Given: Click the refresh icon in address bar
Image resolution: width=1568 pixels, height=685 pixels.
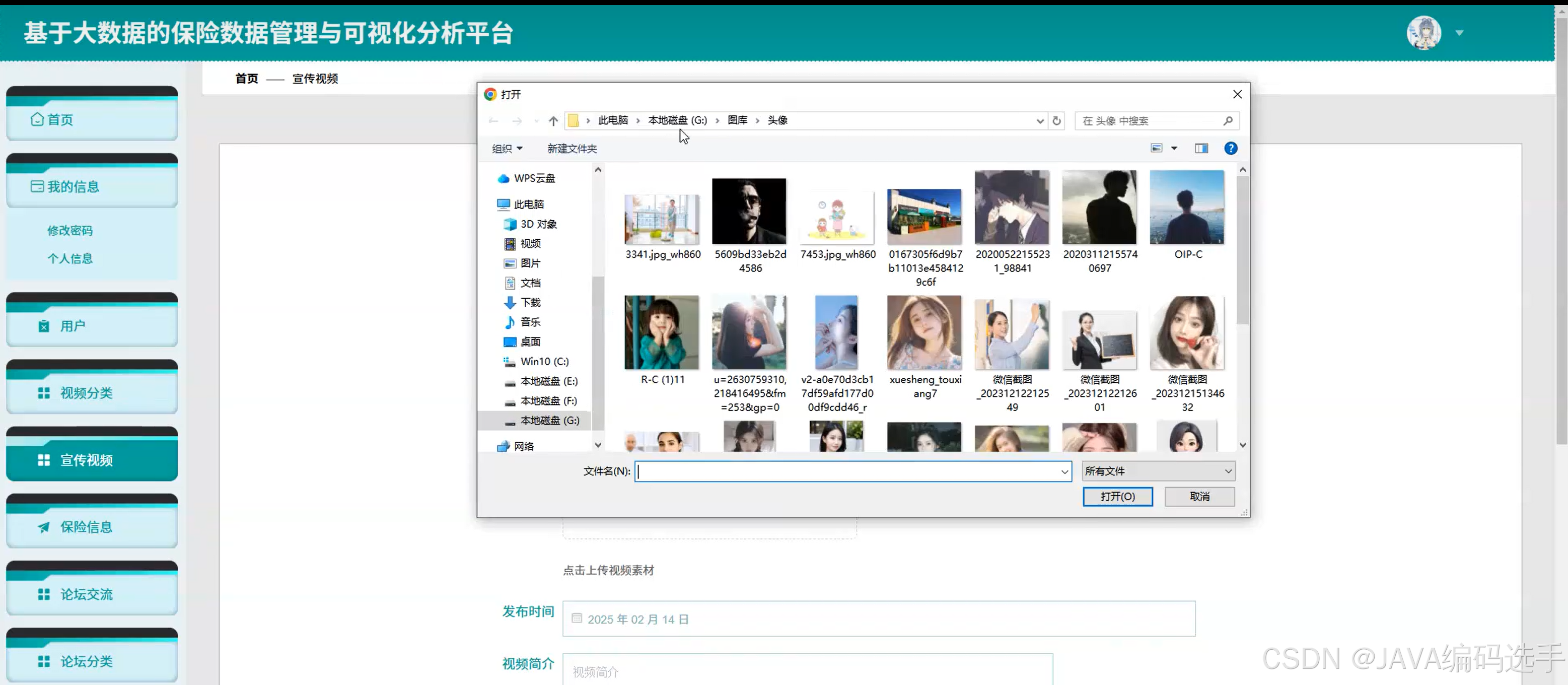Looking at the screenshot, I should (x=1057, y=120).
